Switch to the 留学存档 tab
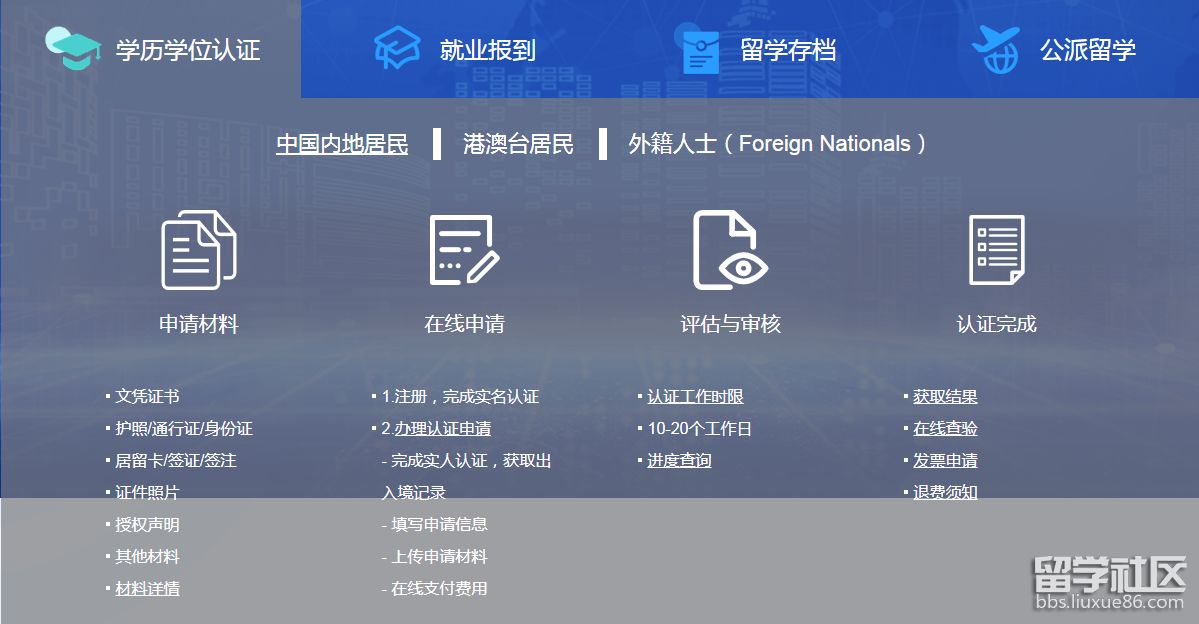 point(787,50)
